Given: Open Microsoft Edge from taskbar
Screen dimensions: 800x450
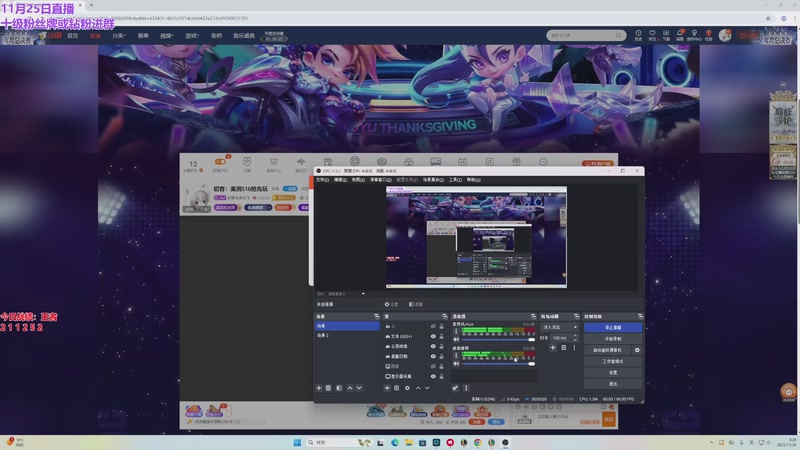Looking at the screenshot, I should click(395, 442).
